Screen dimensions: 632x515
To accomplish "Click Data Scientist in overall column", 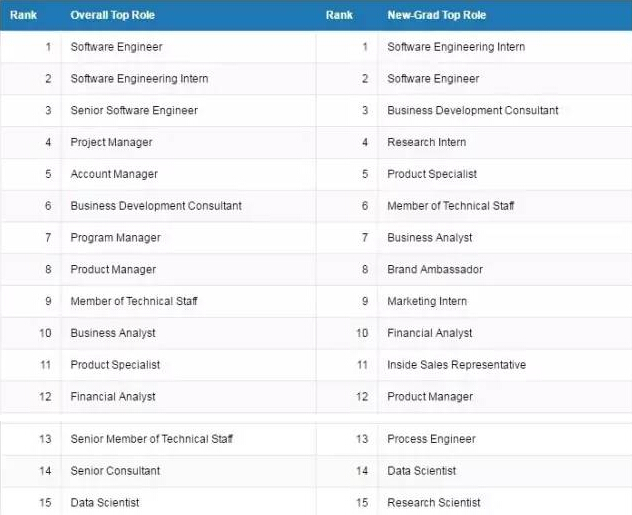I will coord(105,503).
